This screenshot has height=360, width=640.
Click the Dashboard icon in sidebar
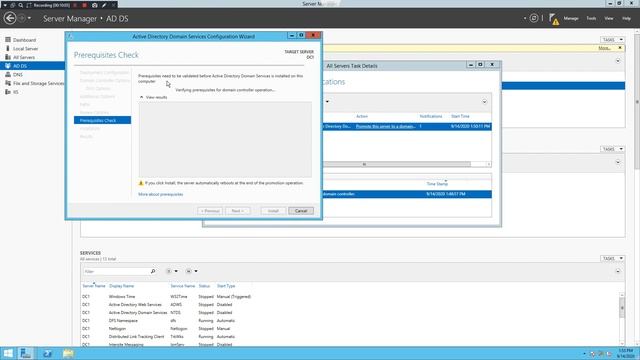click(x=8, y=40)
